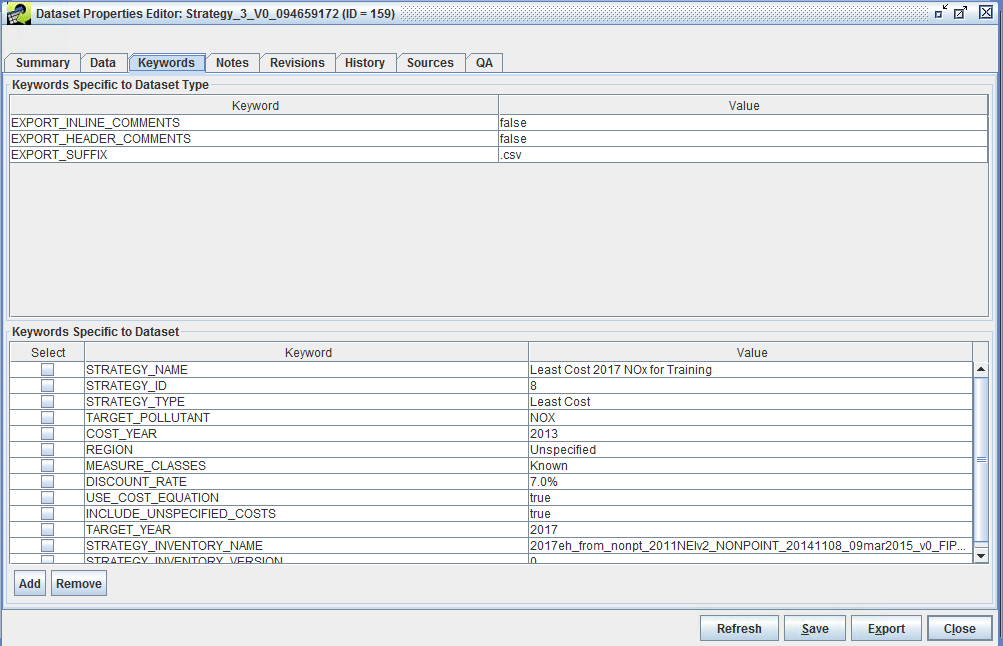
Task: Enable the checkbox for TARGET_POLLUTANT
Action: click(47, 417)
